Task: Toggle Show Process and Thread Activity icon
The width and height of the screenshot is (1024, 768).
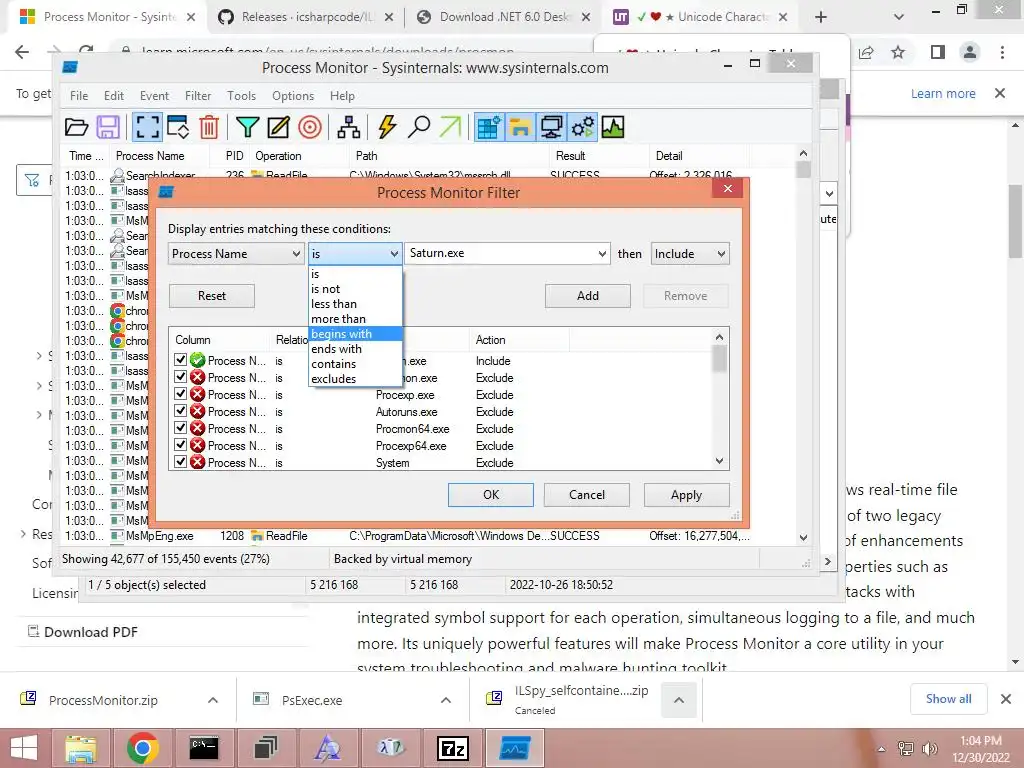Action: tap(583, 127)
